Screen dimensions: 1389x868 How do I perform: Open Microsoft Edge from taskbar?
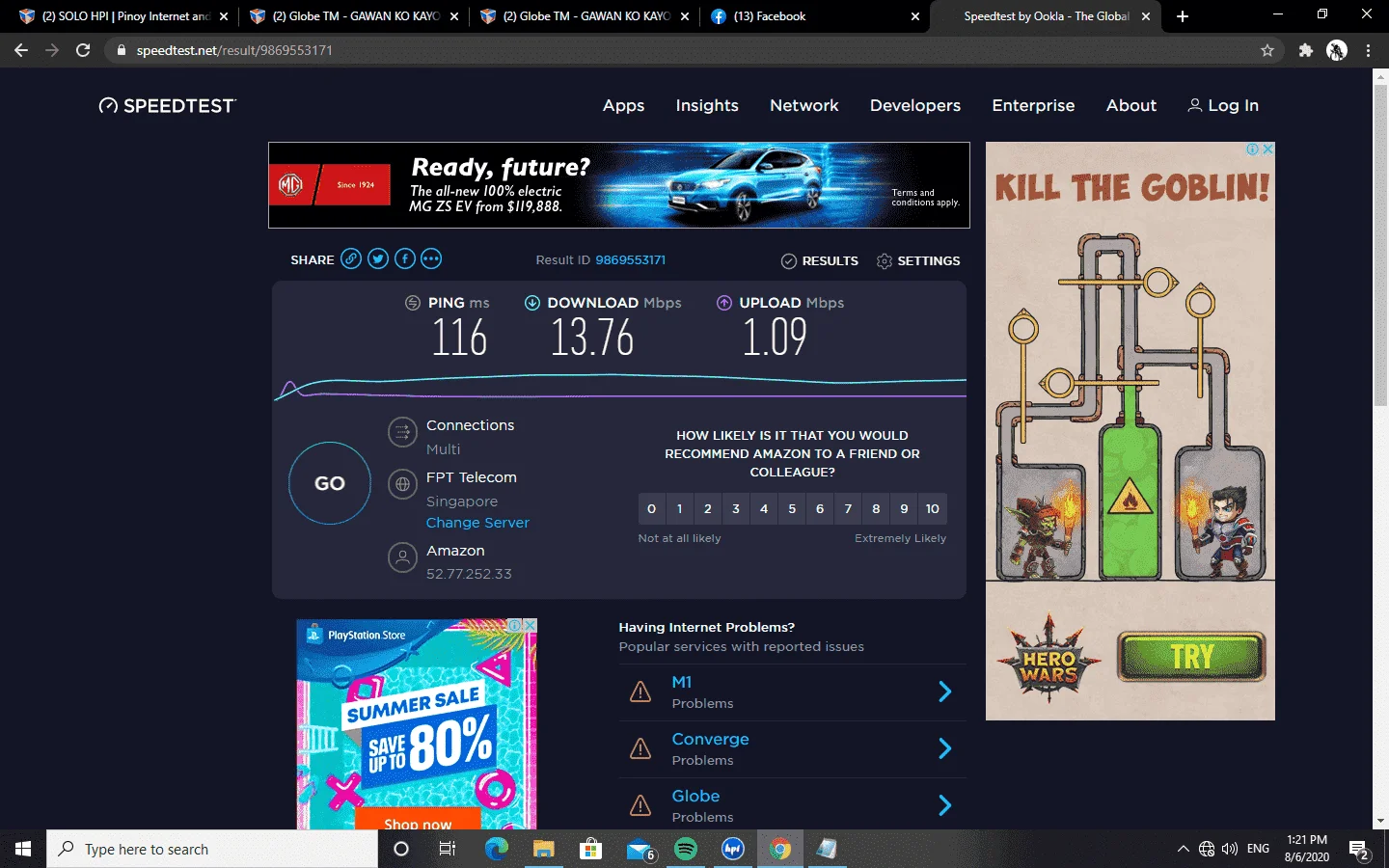pos(496,849)
